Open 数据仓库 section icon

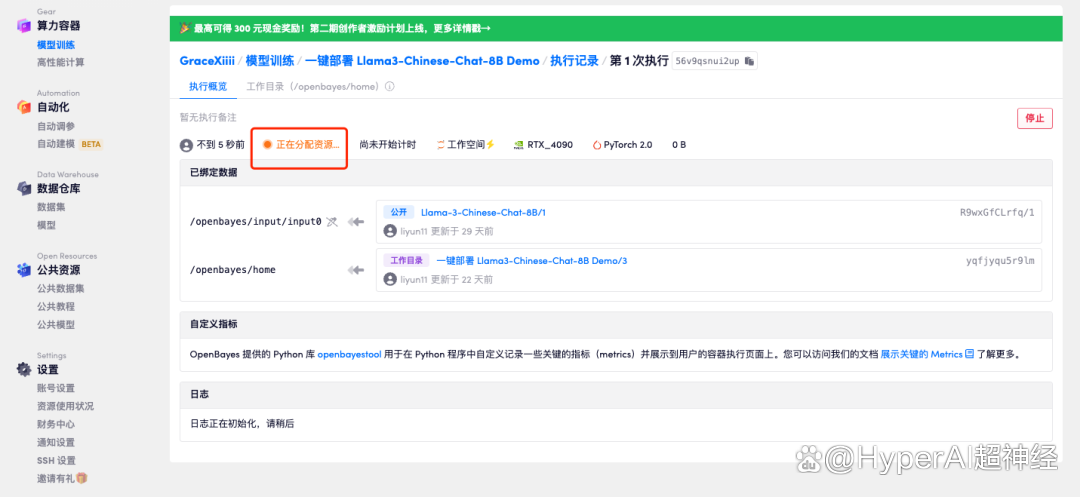[x=24, y=189]
